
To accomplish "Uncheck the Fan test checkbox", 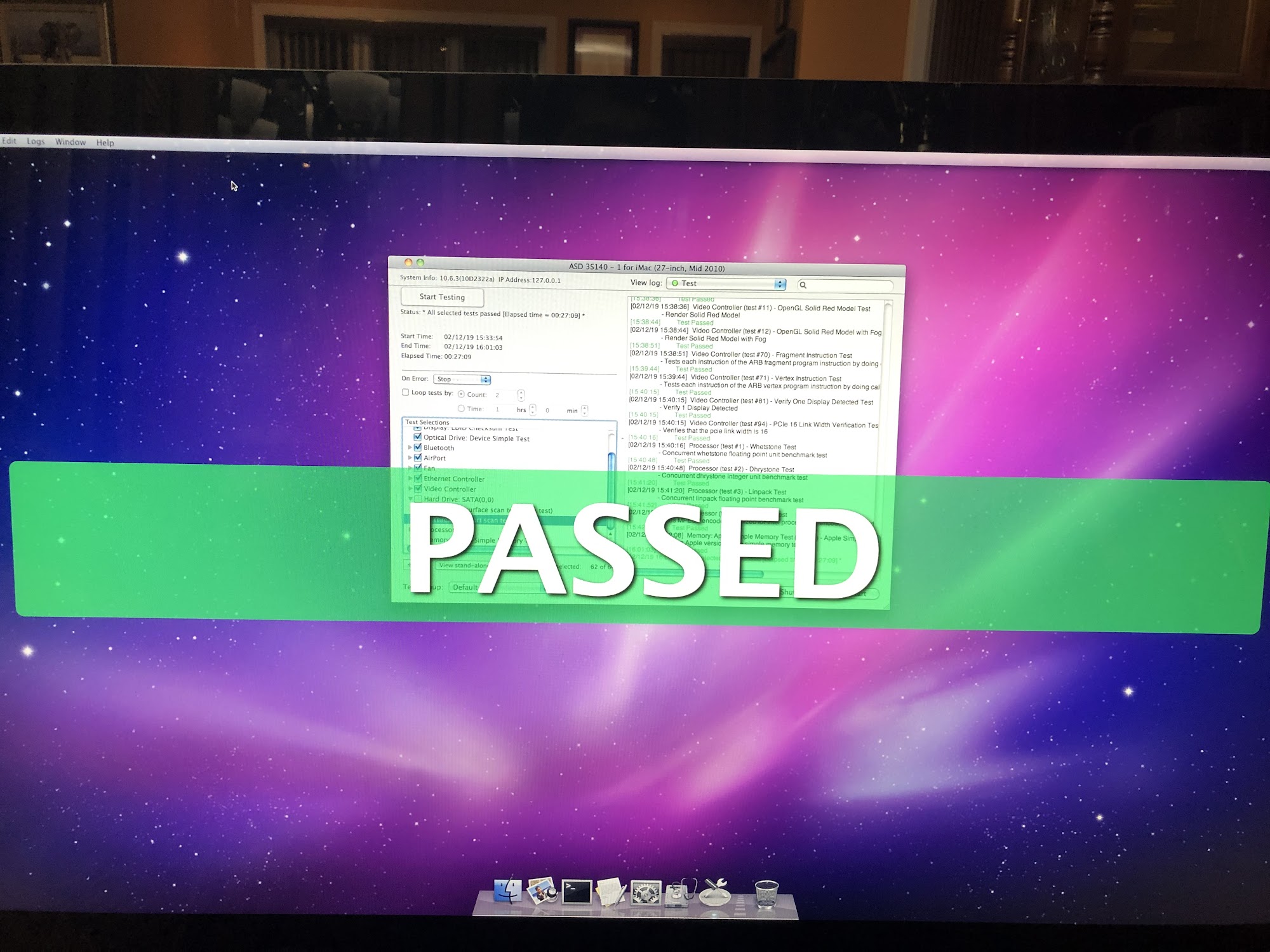I will point(418,468).
